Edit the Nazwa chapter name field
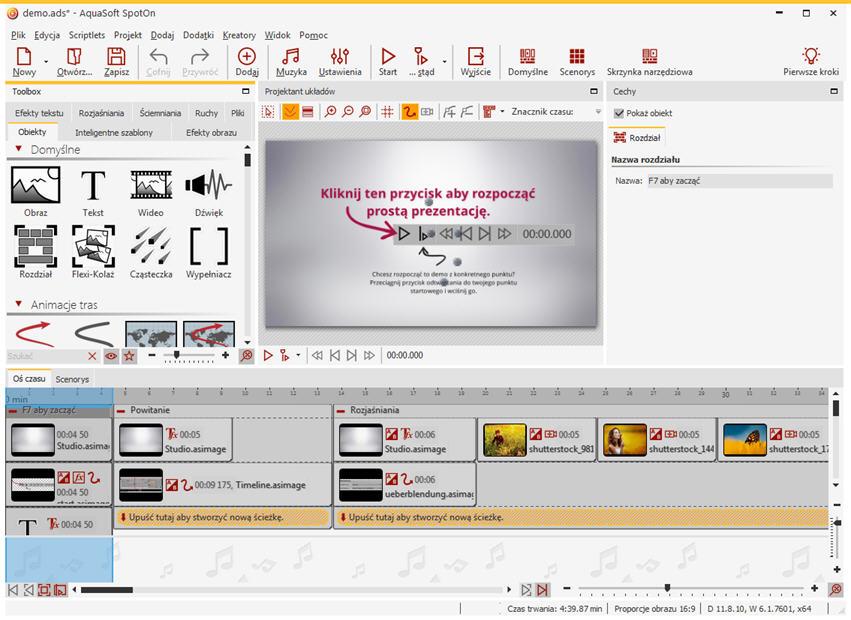Image resolution: width=851 pixels, height=620 pixels. point(739,181)
